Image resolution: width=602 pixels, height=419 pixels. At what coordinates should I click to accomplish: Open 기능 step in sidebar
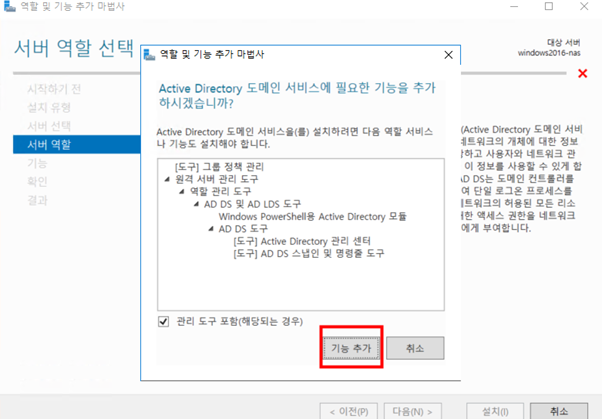click(37, 163)
